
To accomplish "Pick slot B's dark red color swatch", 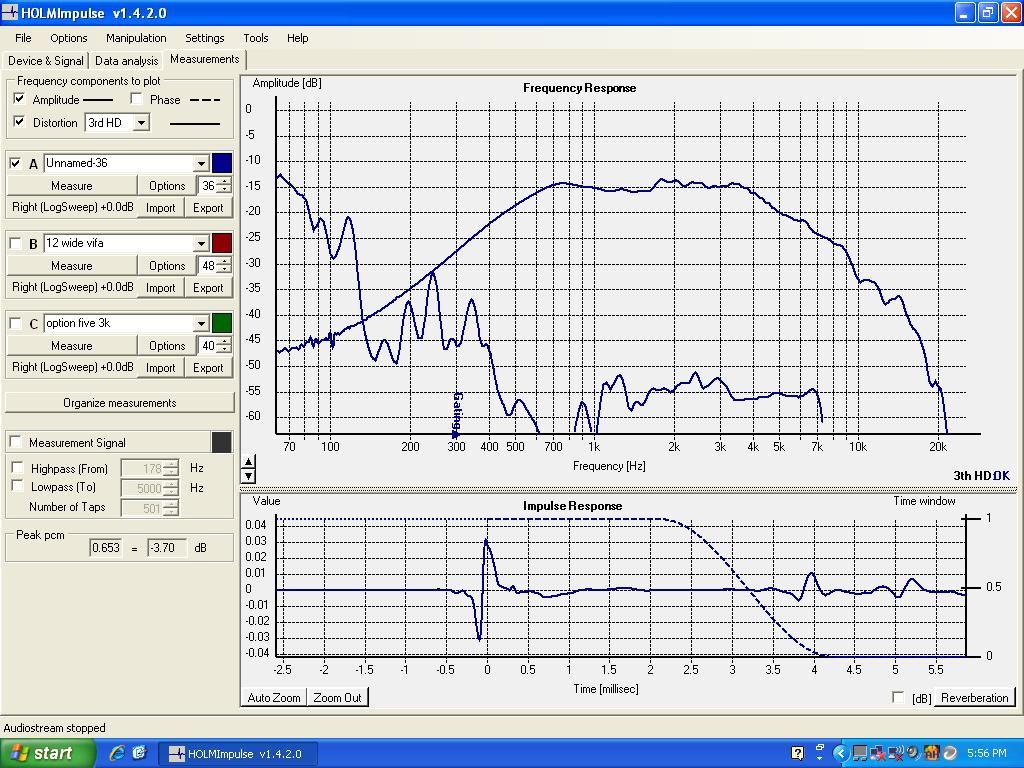I will (222, 243).
